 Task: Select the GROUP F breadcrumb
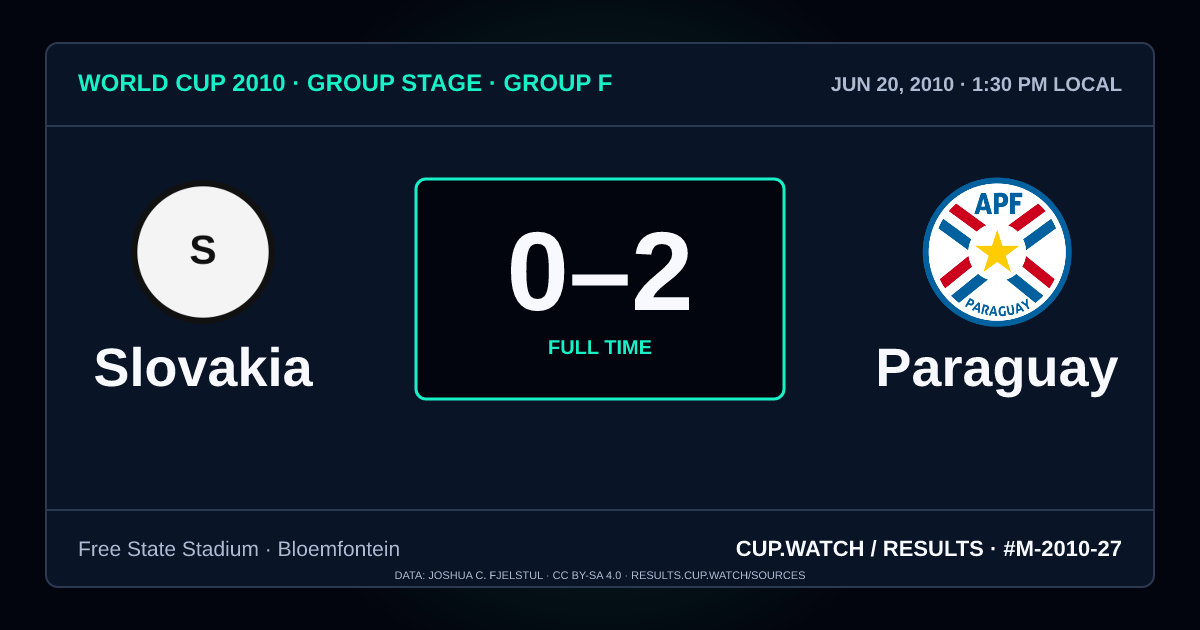[558, 83]
